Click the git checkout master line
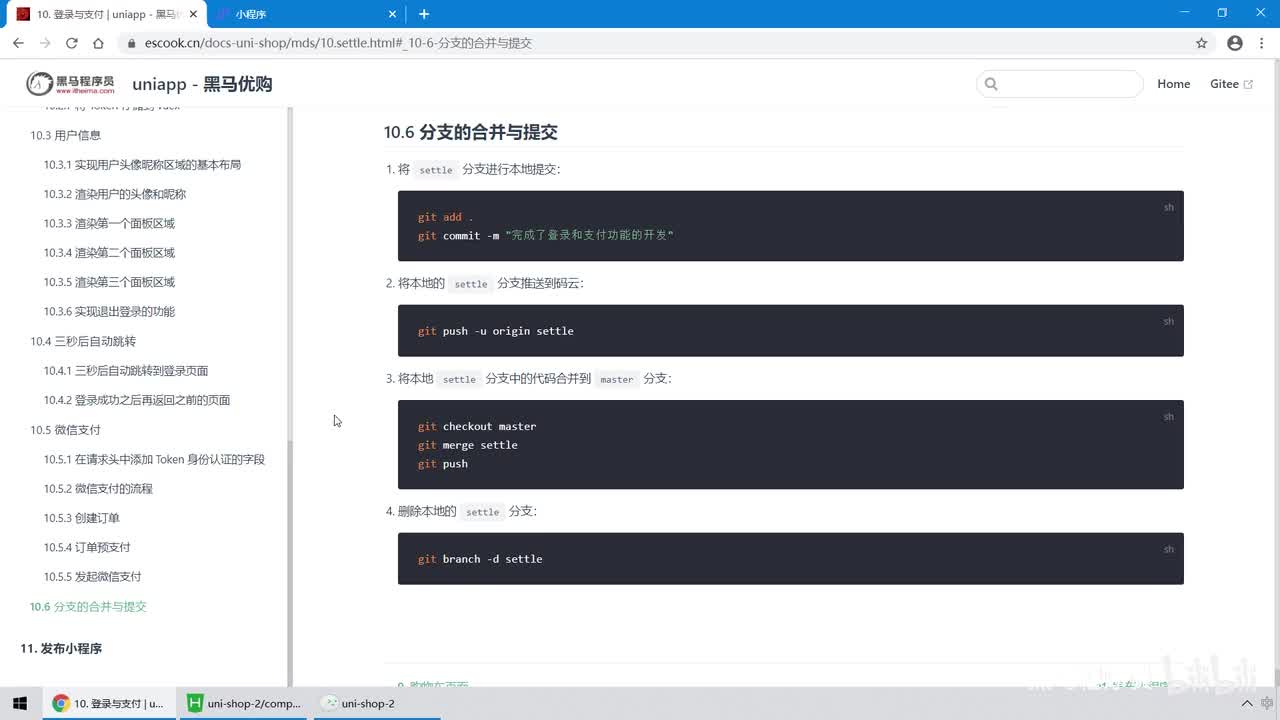Viewport: 1280px width, 720px height. [x=477, y=426]
